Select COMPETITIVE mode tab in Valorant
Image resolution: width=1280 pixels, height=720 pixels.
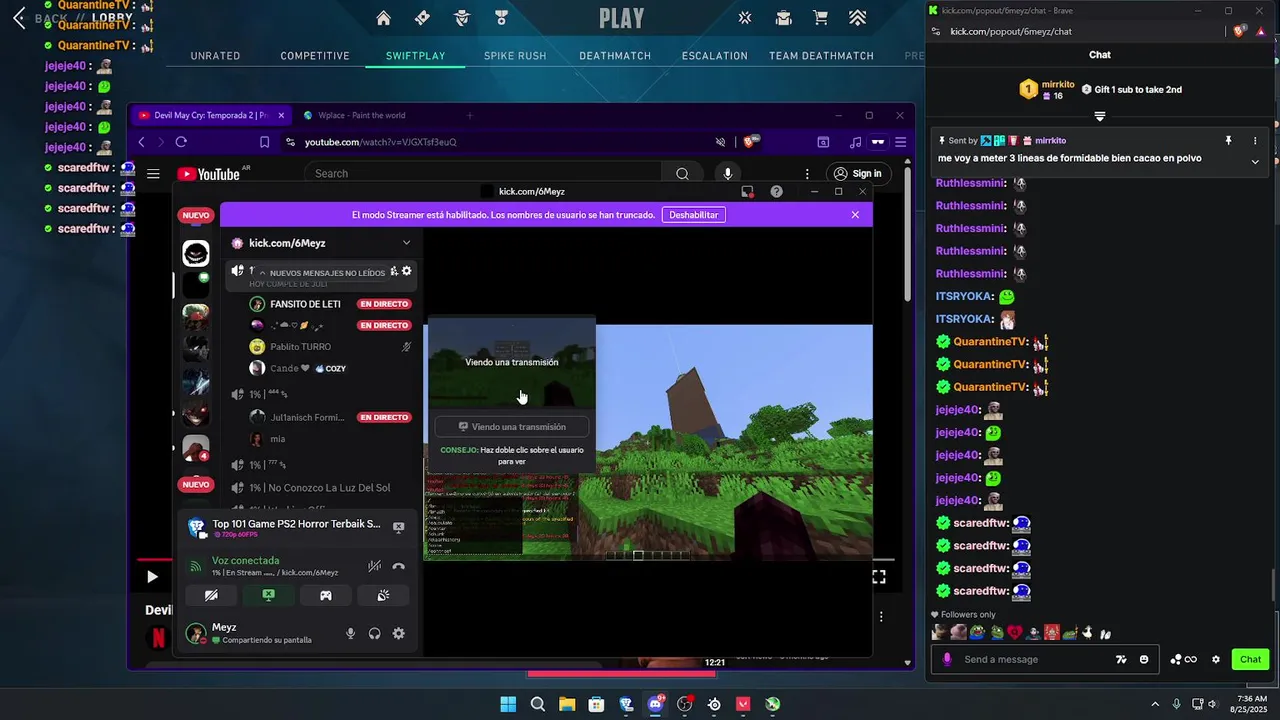point(315,56)
